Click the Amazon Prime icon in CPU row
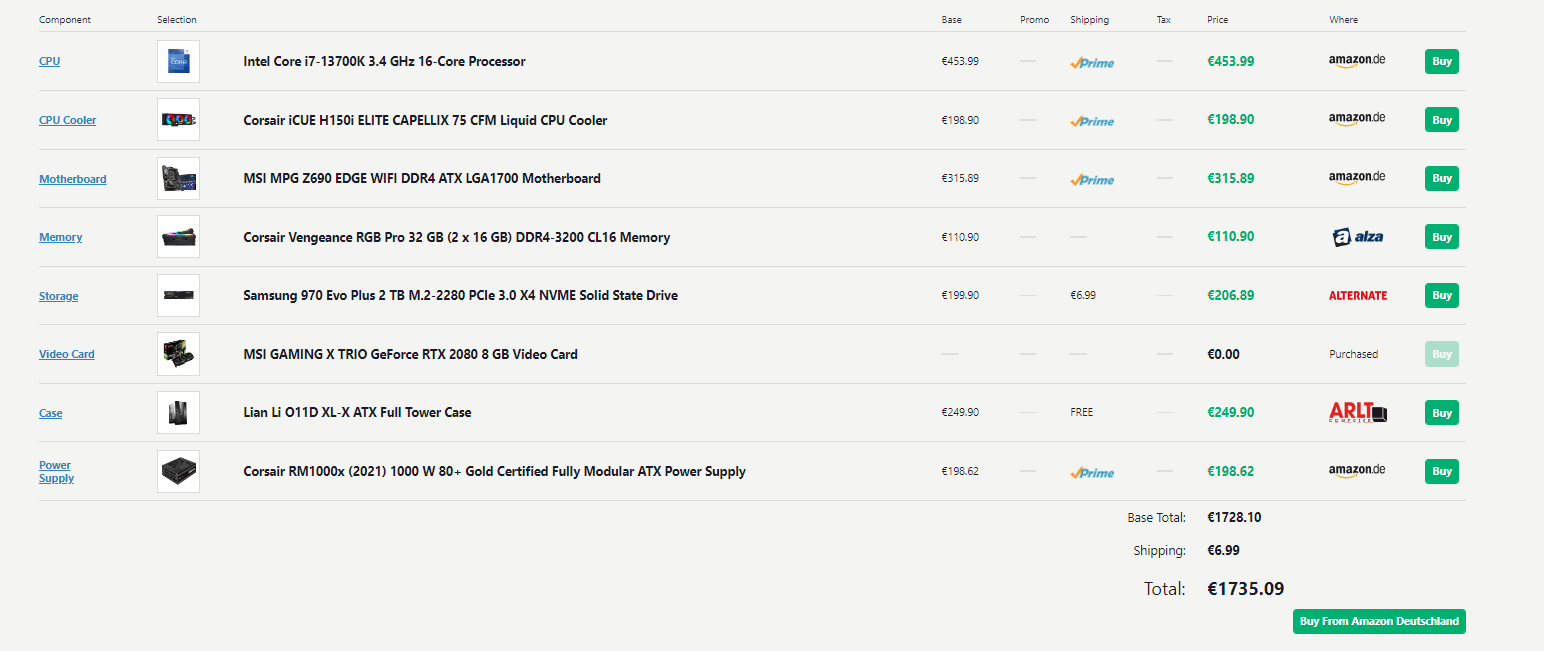1544x651 pixels. pyautogui.click(x=1091, y=62)
